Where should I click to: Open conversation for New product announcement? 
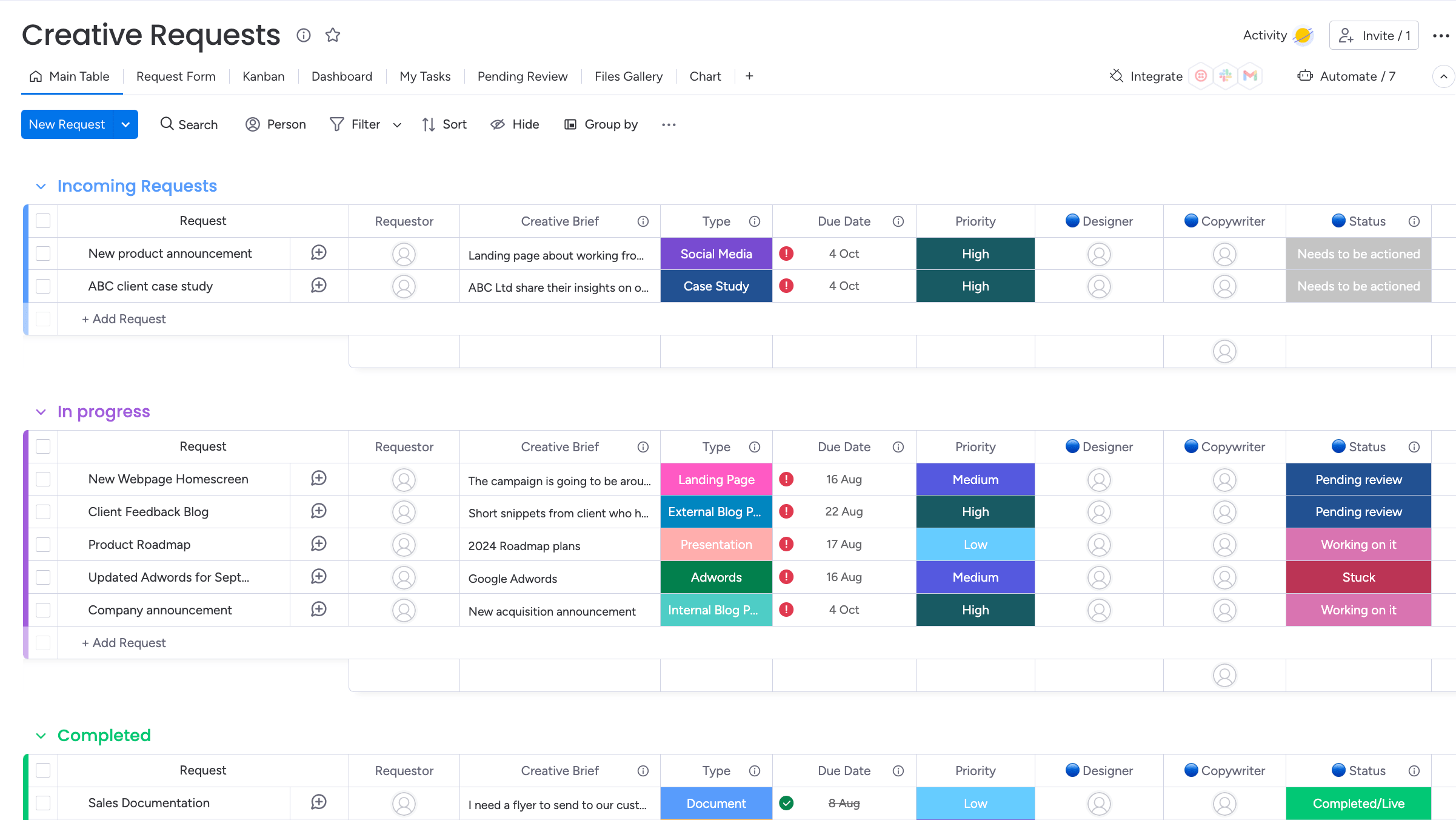click(319, 253)
